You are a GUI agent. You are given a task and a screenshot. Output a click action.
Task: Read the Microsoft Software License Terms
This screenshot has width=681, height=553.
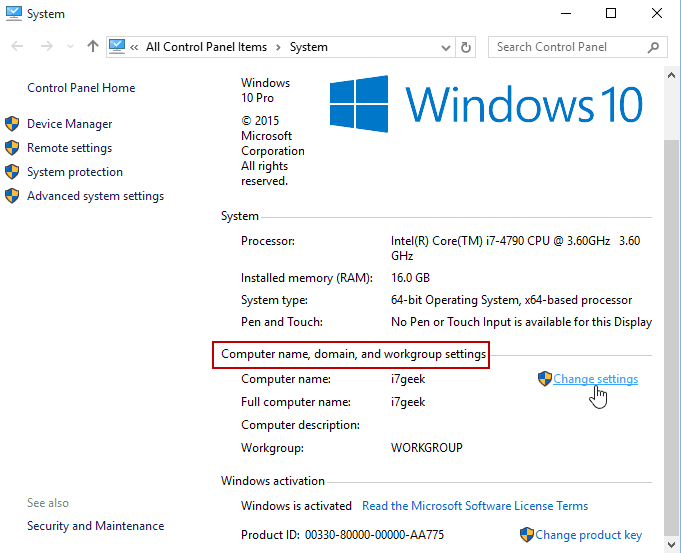pos(475,506)
